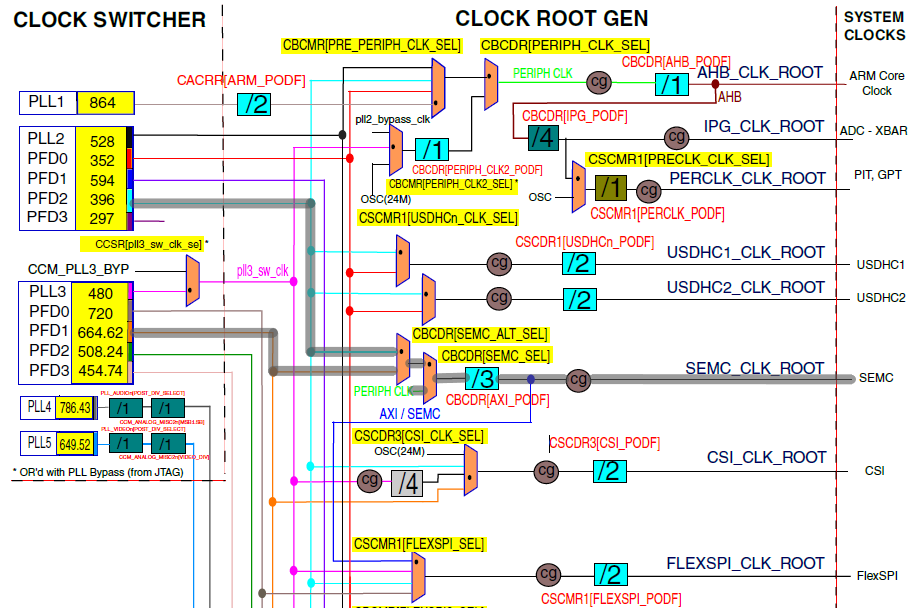Click the PFD1 664.62 value under PLL3
The image size is (921, 608).
(x=101, y=332)
